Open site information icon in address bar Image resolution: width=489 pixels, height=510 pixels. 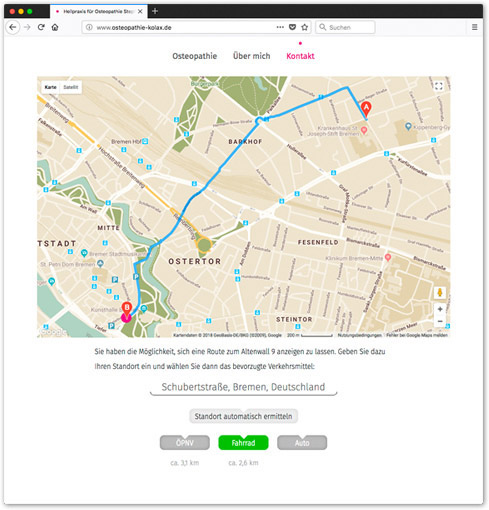tap(89, 27)
